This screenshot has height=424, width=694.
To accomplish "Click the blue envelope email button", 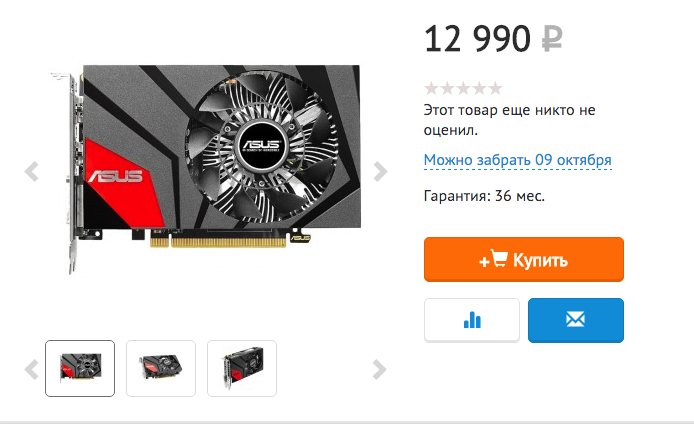I will [576, 320].
